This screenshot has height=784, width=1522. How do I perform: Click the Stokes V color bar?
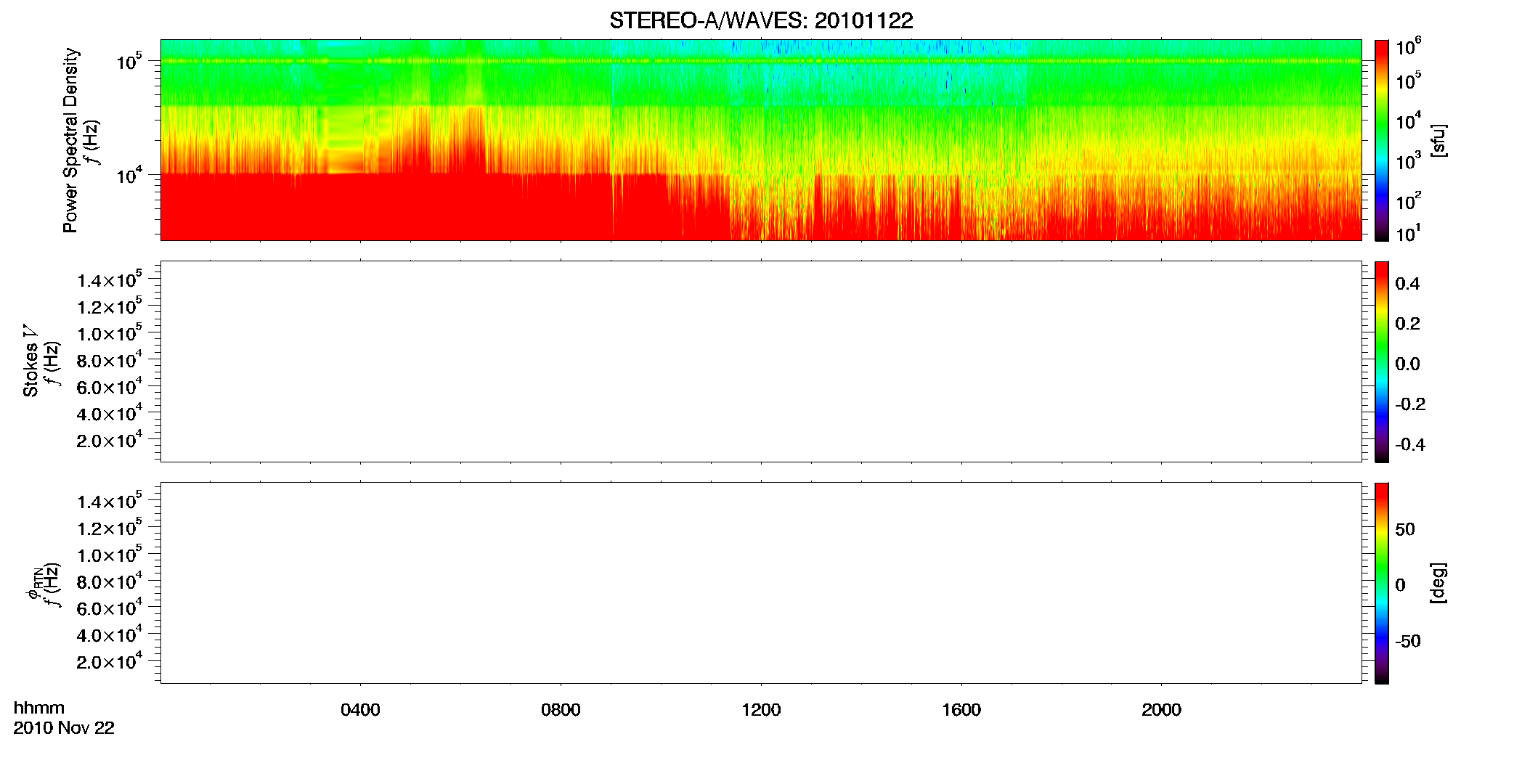(x=1382, y=362)
